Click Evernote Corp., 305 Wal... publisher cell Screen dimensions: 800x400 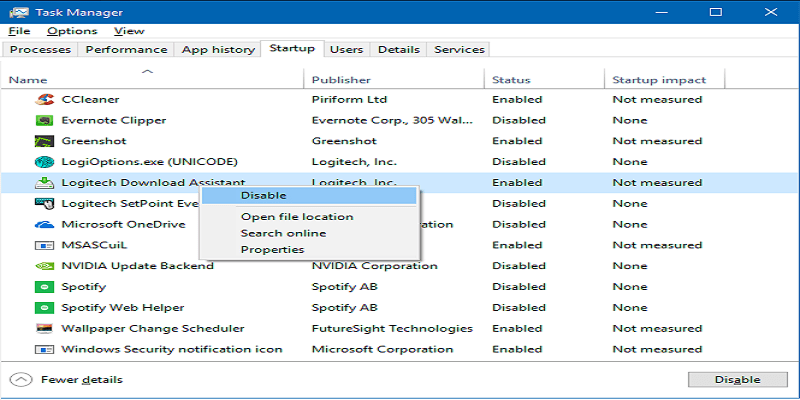point(392,120)
